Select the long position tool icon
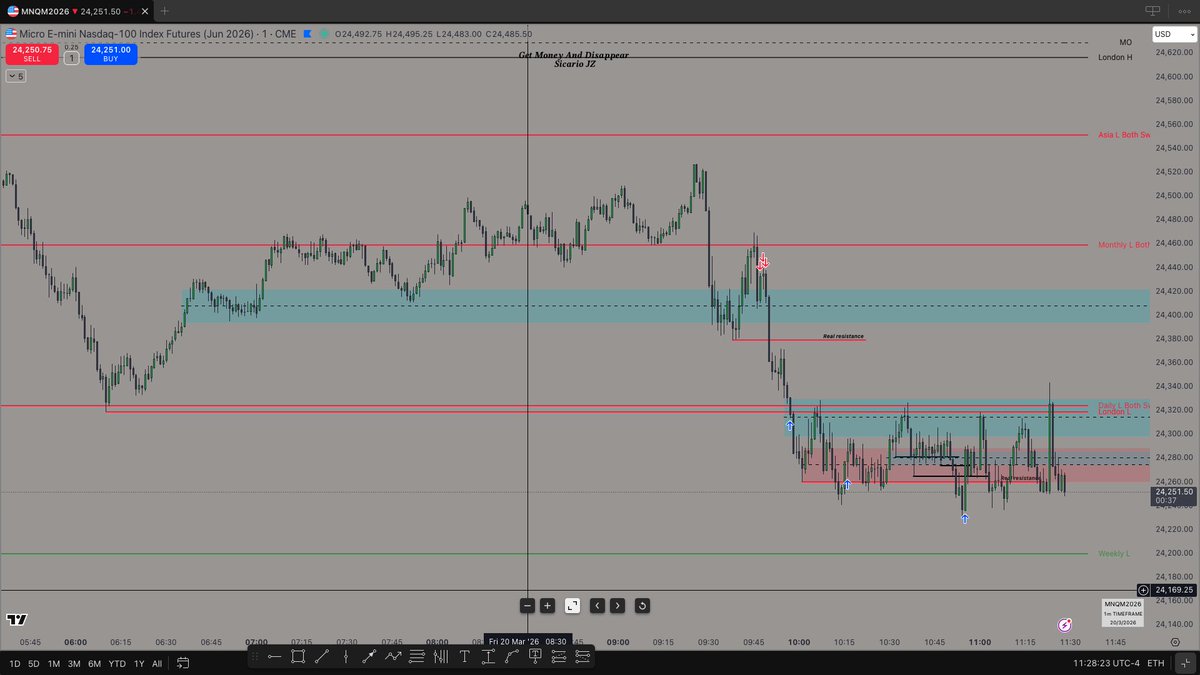 click(558, 657)
